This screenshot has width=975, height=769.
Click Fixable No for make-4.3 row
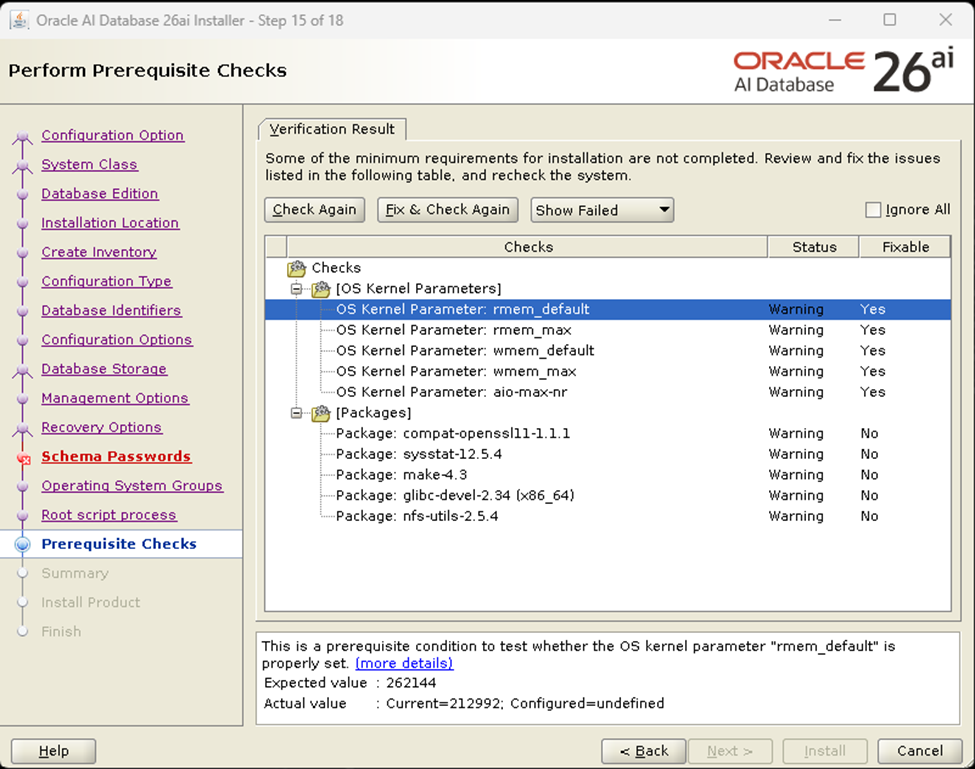[869, 475]
